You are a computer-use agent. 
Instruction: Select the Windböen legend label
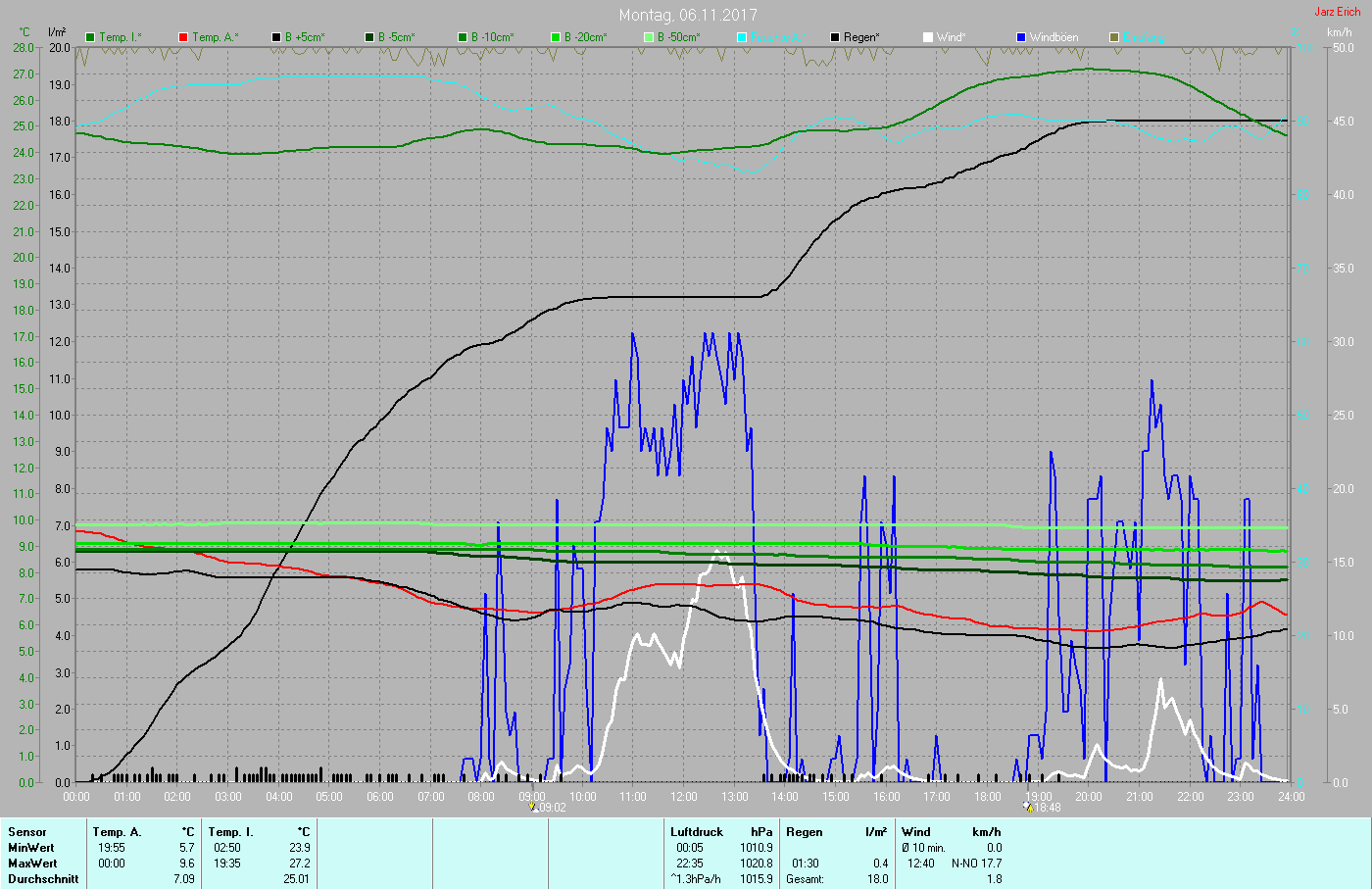tap(1054, 37)
